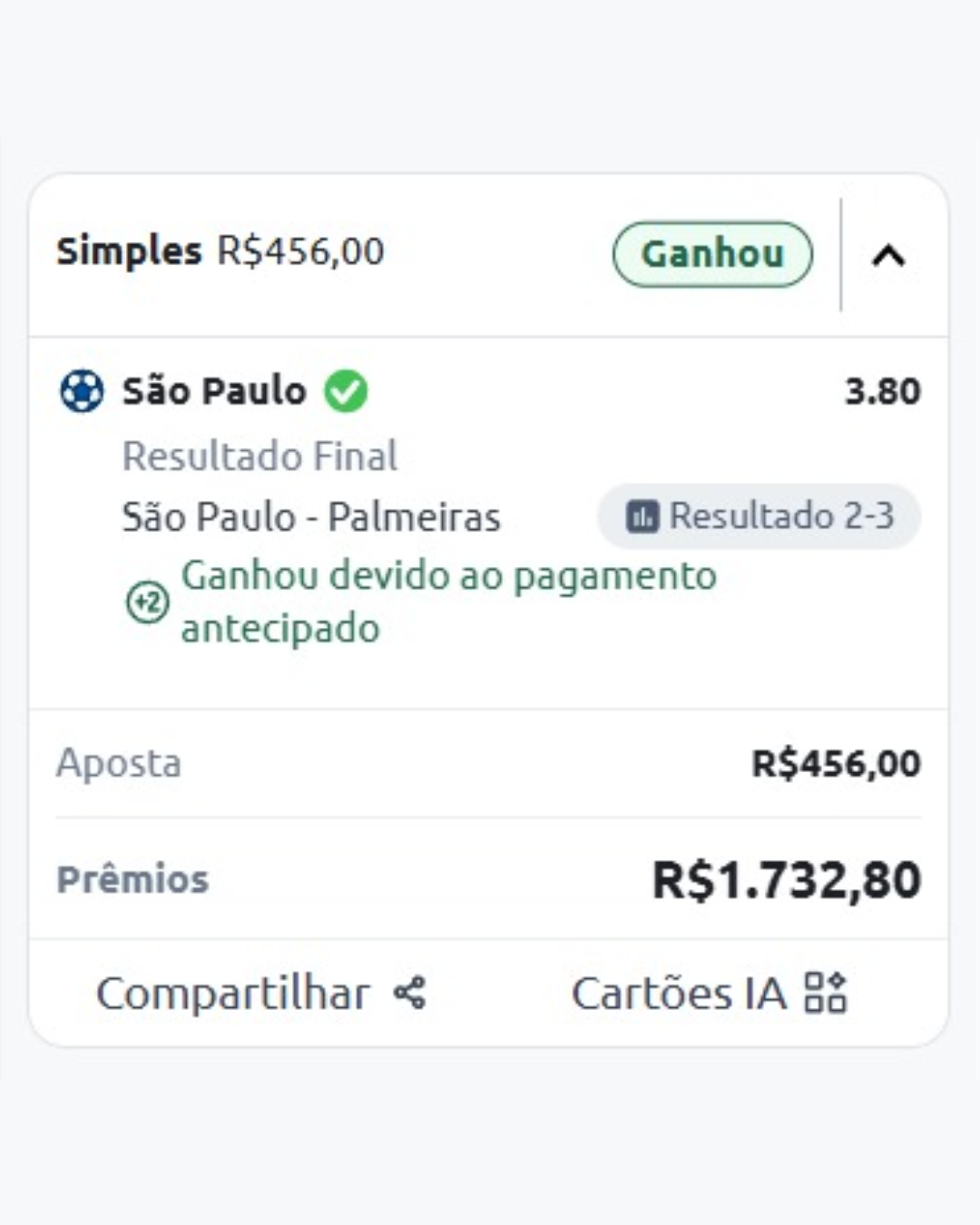980x1225 pixels.
Task: Click the chart icon in Resultado 2-3 chip
Action: click(642, 515)
